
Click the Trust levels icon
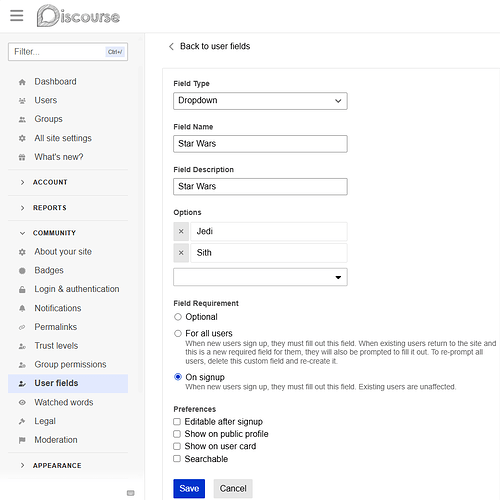22,346
